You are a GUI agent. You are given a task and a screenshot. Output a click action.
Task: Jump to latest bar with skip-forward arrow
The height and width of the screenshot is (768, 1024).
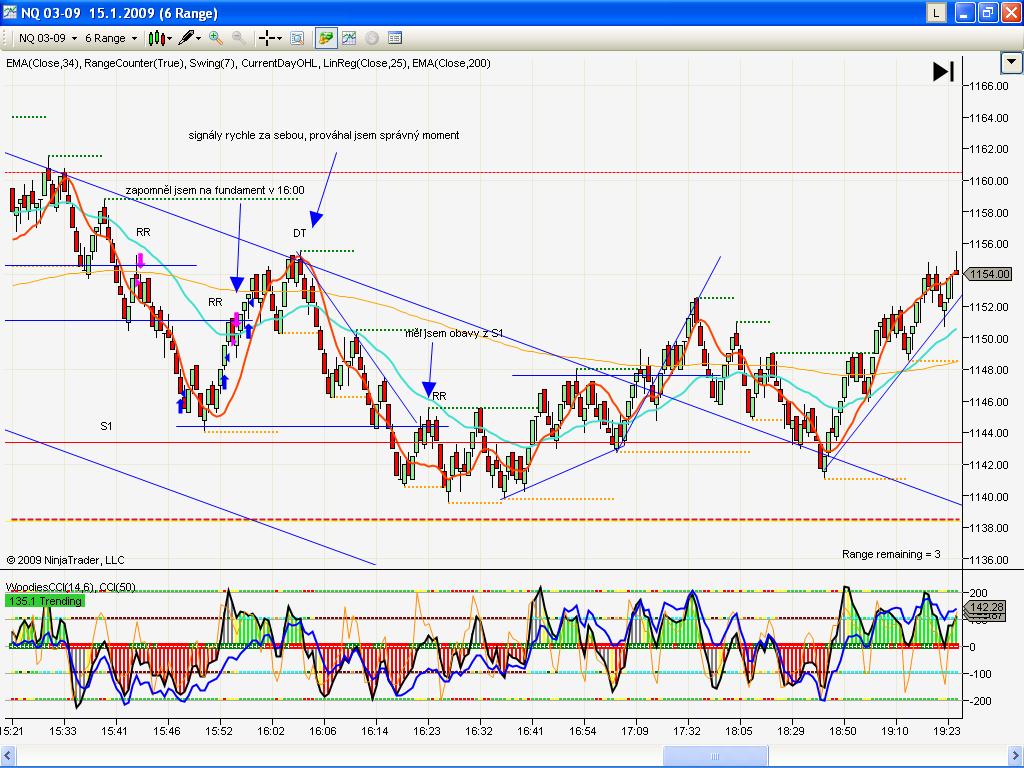click(x=943, y=71)
